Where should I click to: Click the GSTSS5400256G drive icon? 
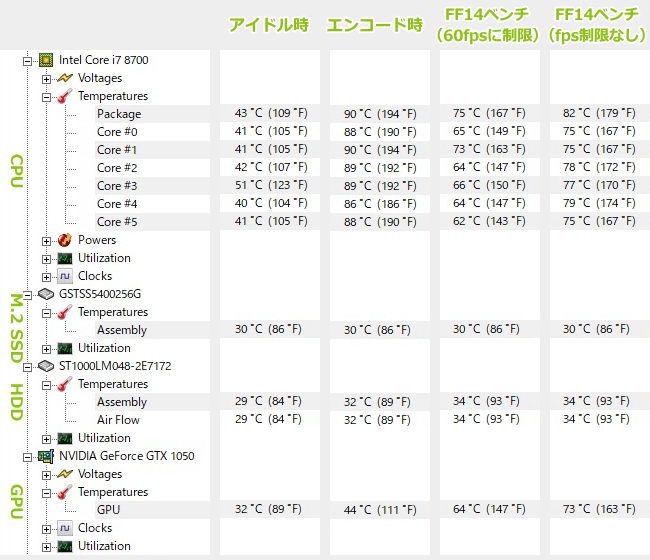click(46, 294)
